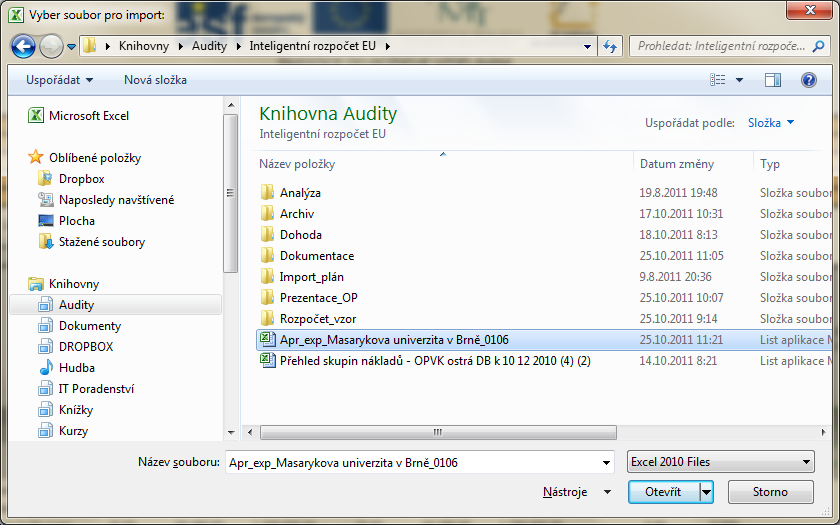Image resolution: width=840 pixels, height=525 pixels.
Task: Click the Import_plán folder icon
Action: 267,277
